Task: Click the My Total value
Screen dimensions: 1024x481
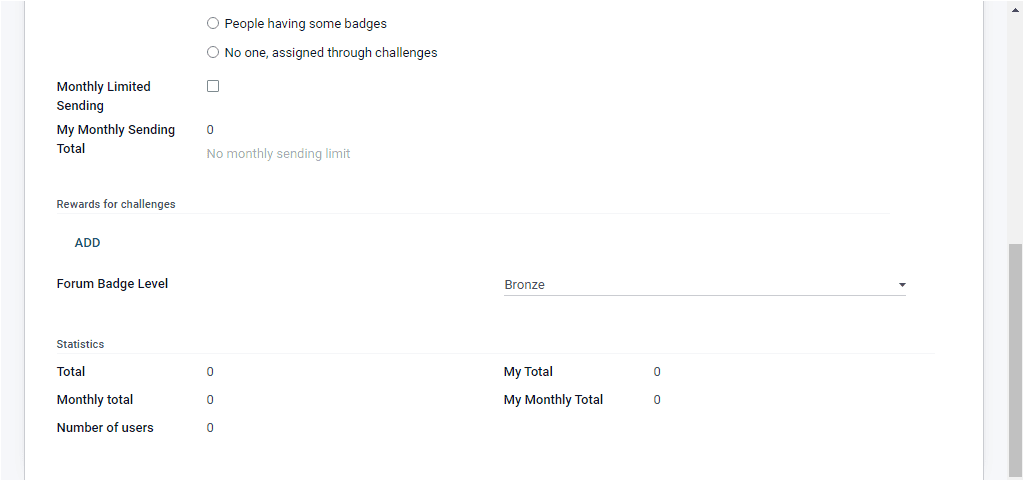Action: tap(657, 372)
